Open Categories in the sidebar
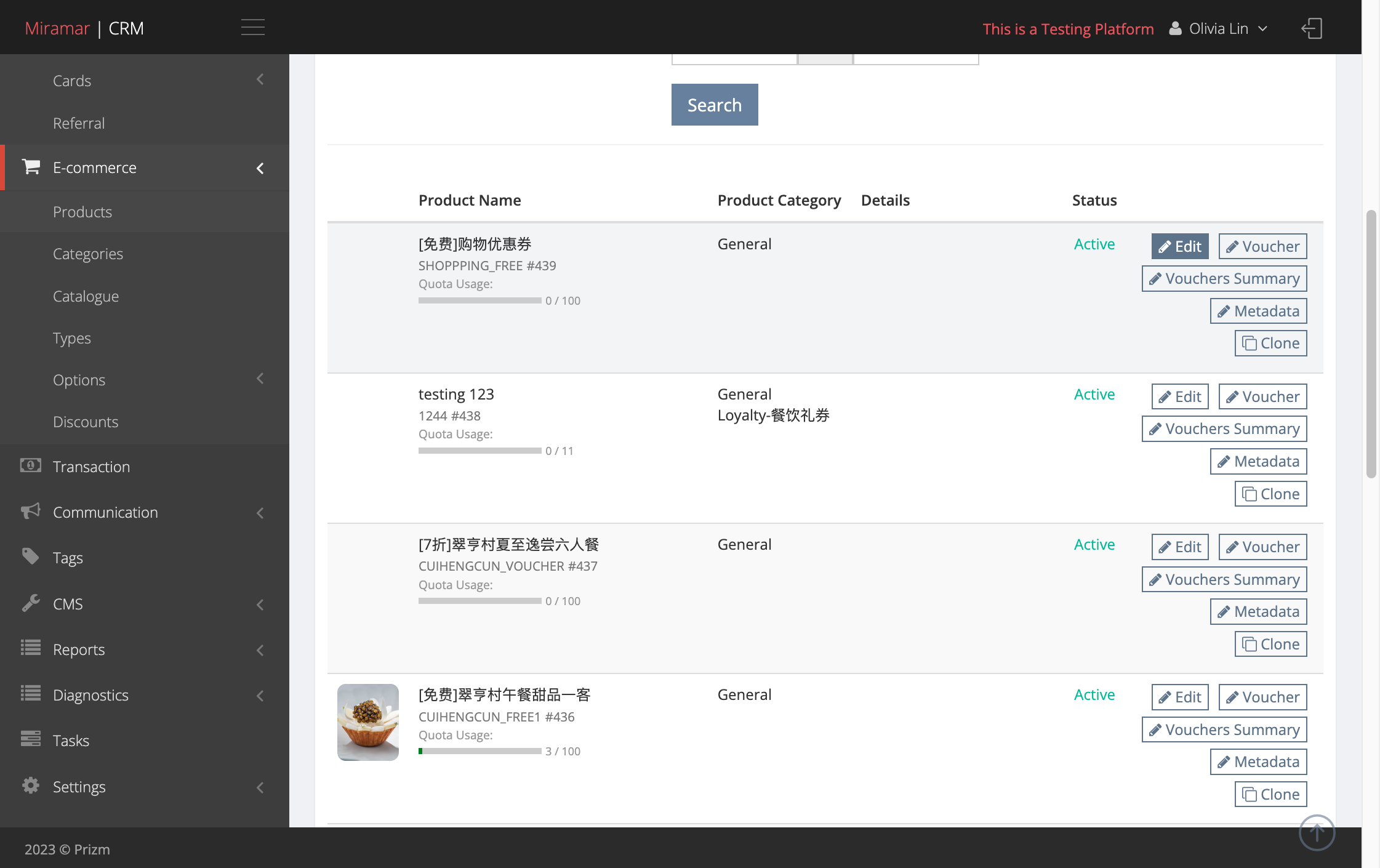This screenshot has height=868, width=1380. 88,254
